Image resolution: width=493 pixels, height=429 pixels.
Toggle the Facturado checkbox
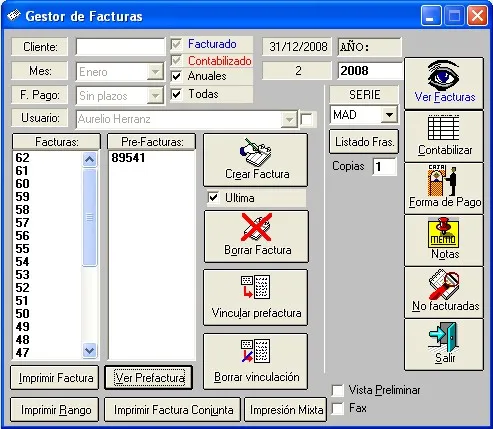pos(176,44)
